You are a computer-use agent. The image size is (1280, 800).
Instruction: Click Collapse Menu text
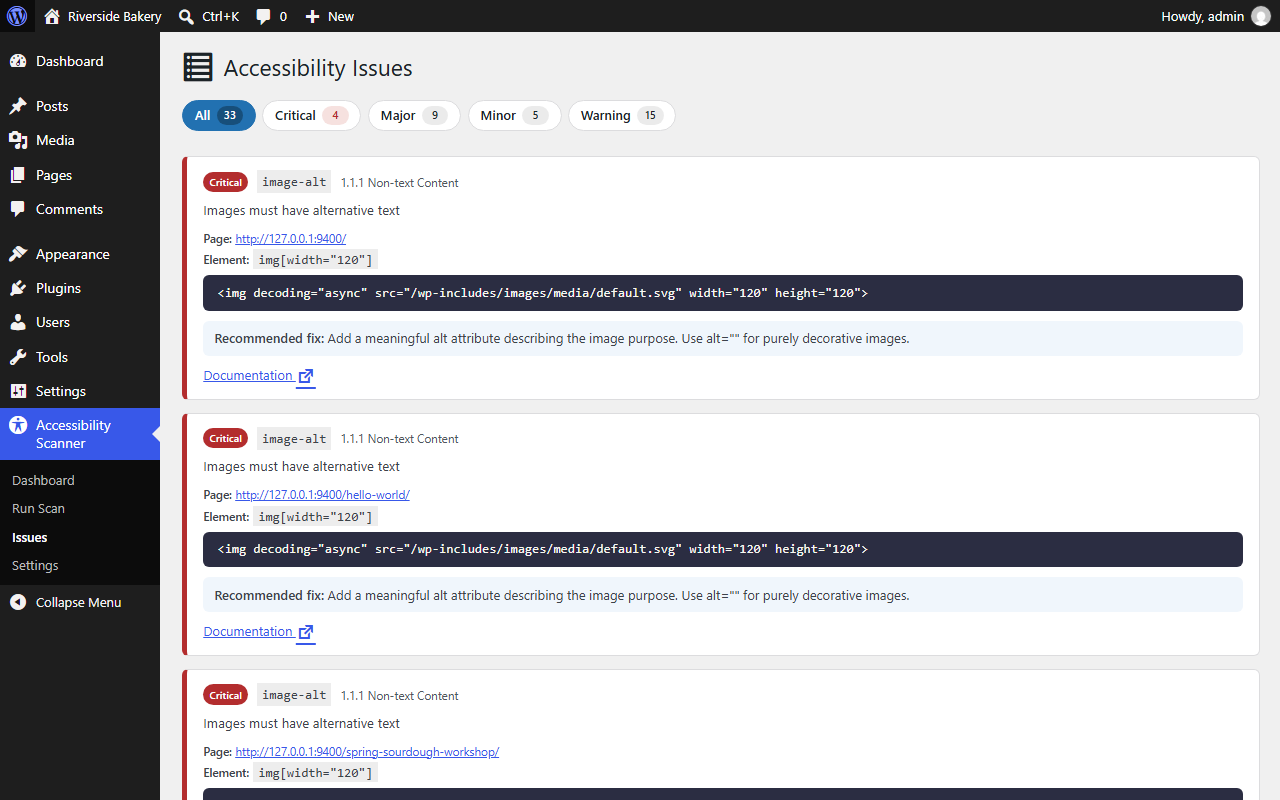tap(78, 602)
